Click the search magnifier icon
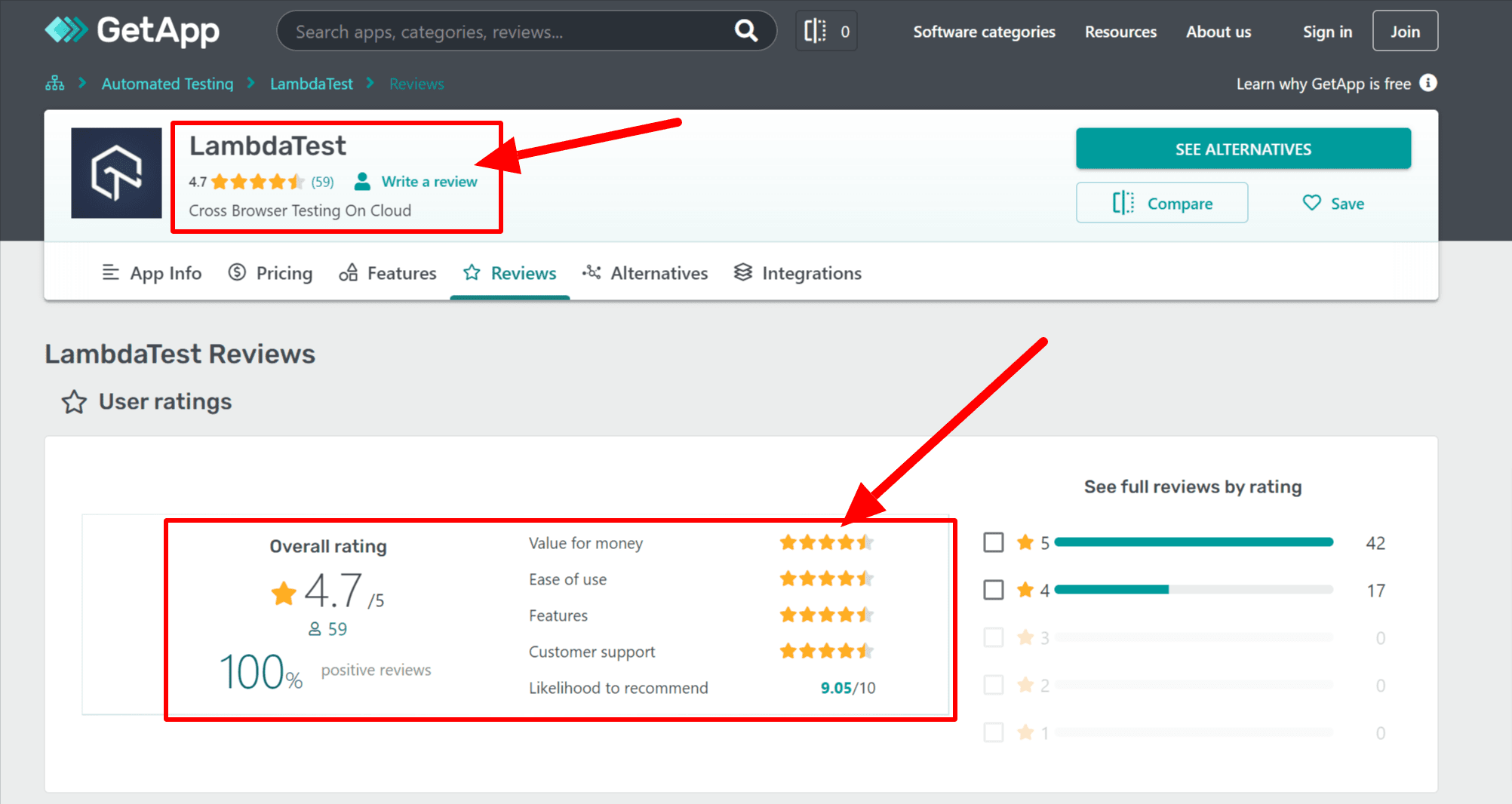Viewport: 1512px width, 804px height. 745,31
